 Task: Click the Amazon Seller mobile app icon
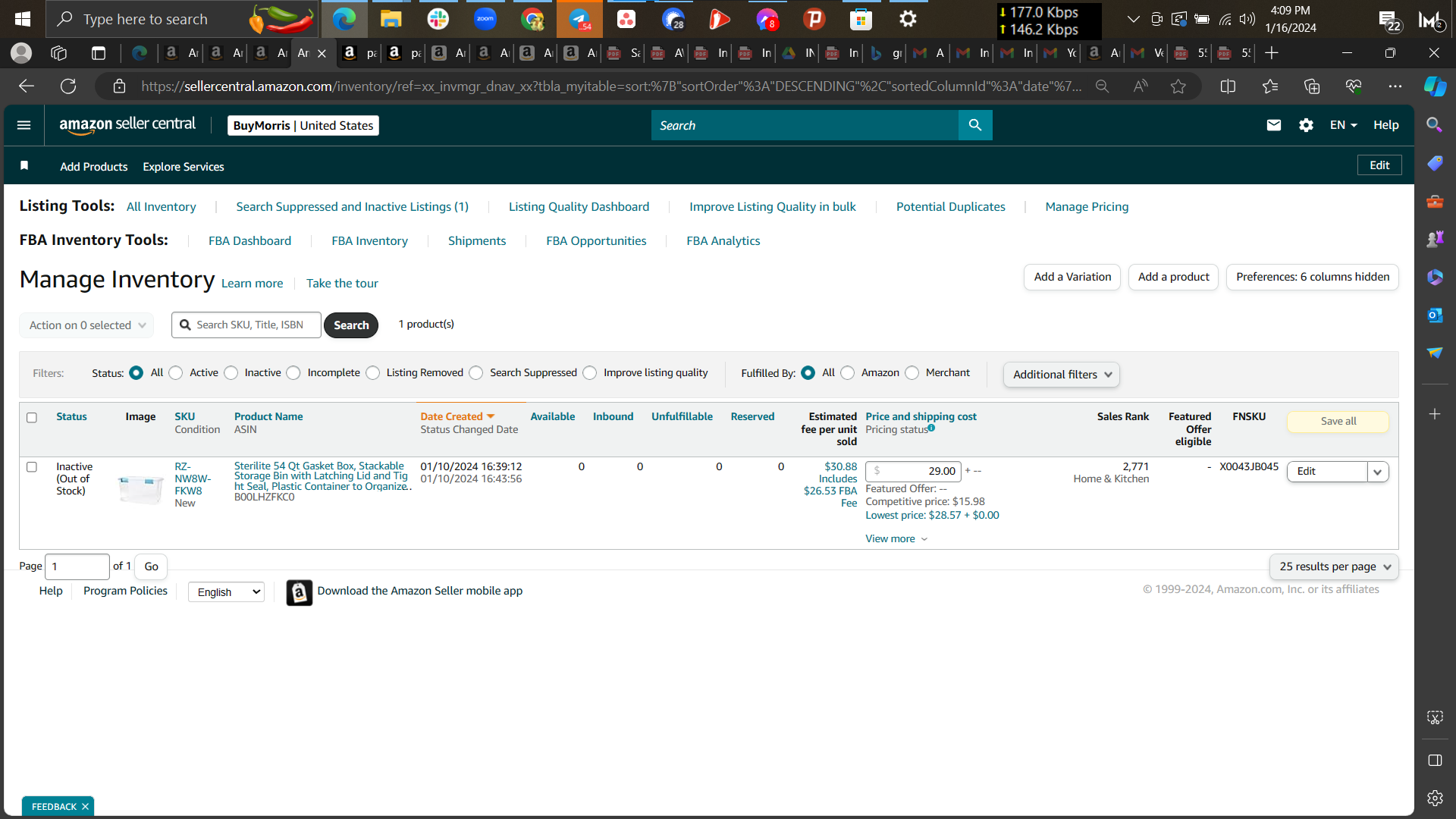(300, 592)
